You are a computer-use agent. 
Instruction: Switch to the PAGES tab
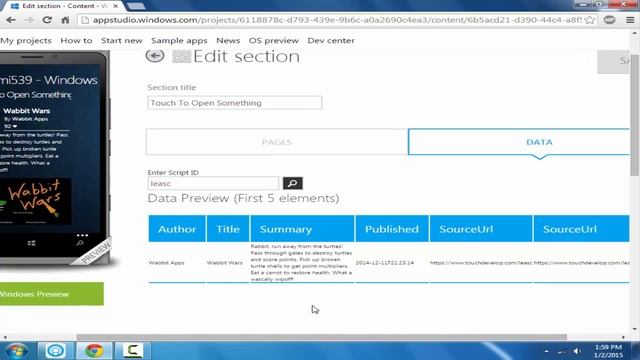277,142
